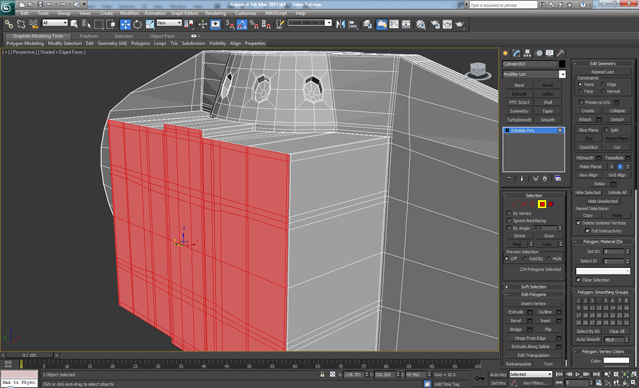Switch to the Modify command panel tab
Viewport: 639px width, 388px height.
tap(517, 53)
